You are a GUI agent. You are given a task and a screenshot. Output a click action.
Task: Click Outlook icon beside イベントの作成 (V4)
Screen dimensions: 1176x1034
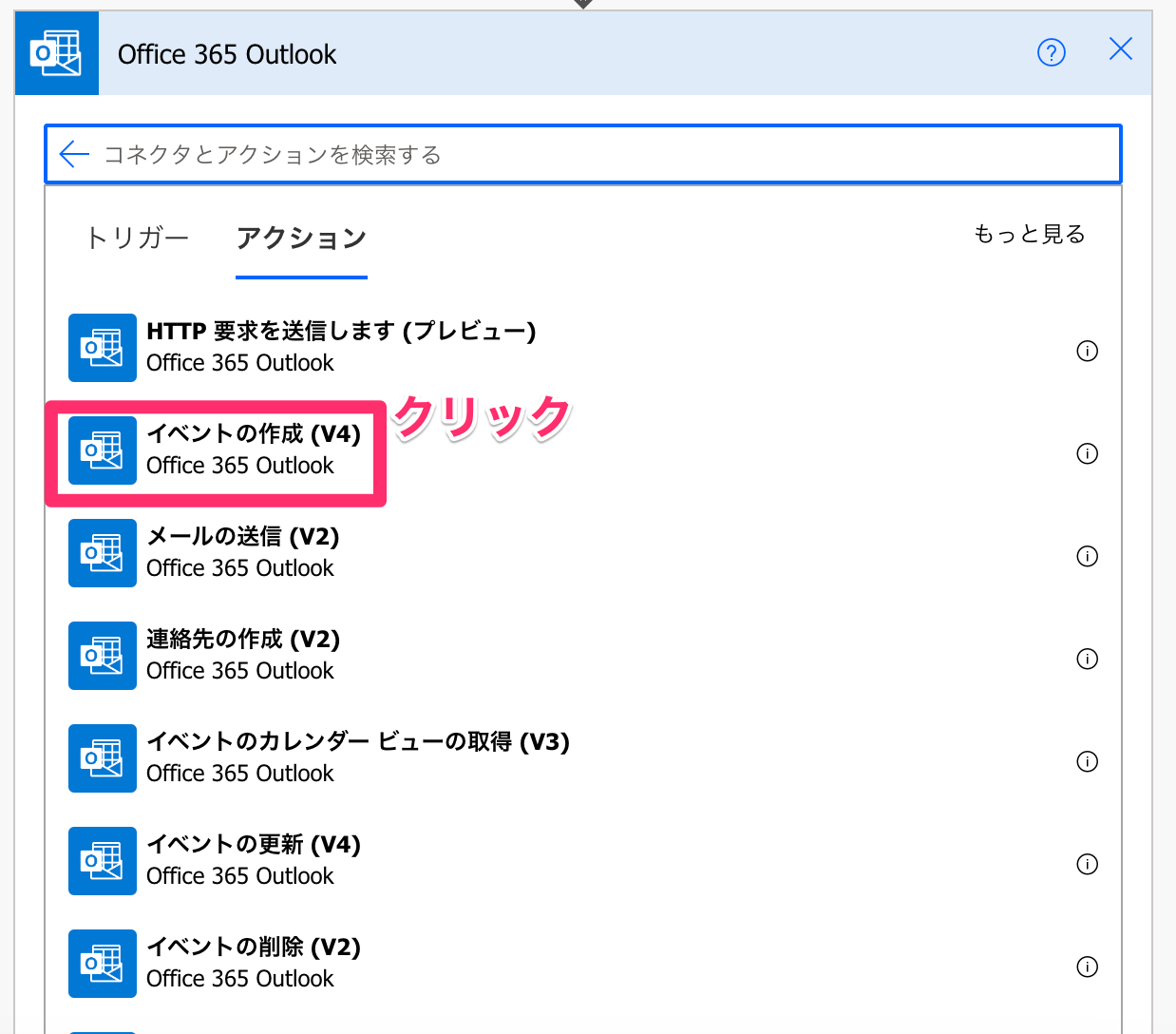pyautogui.click(x=103, y=450)
